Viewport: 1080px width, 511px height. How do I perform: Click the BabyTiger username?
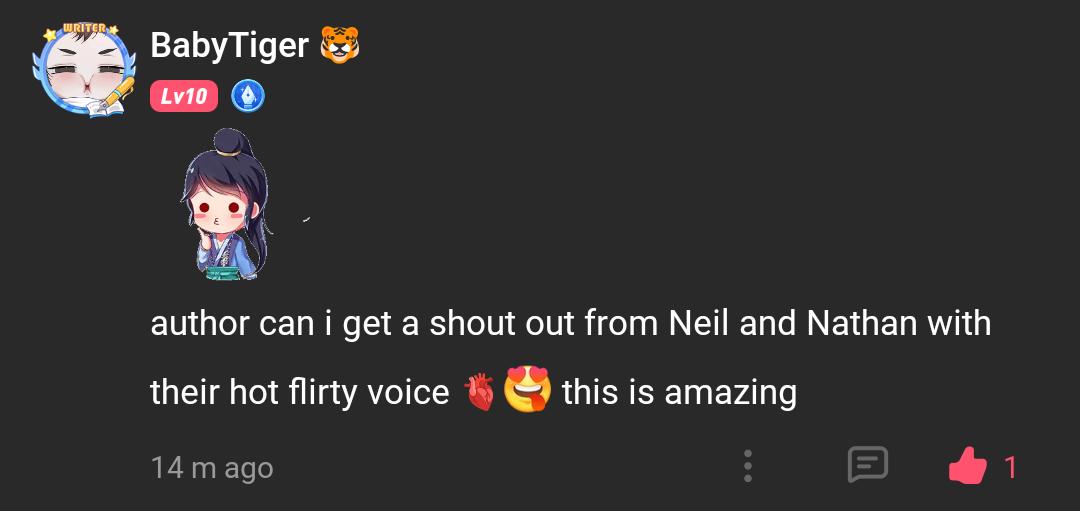(x=229, y=45)
